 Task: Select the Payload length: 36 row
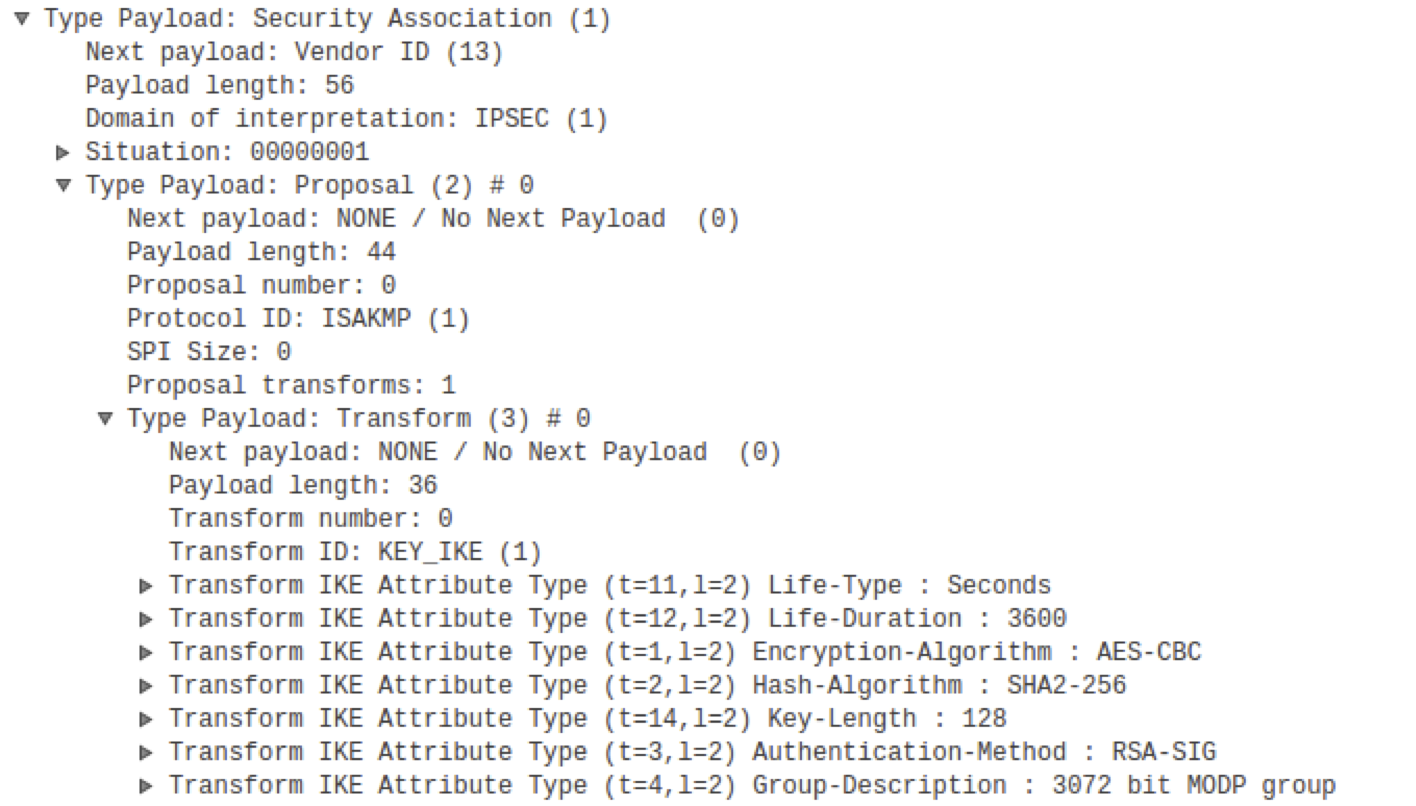[302, 485]
